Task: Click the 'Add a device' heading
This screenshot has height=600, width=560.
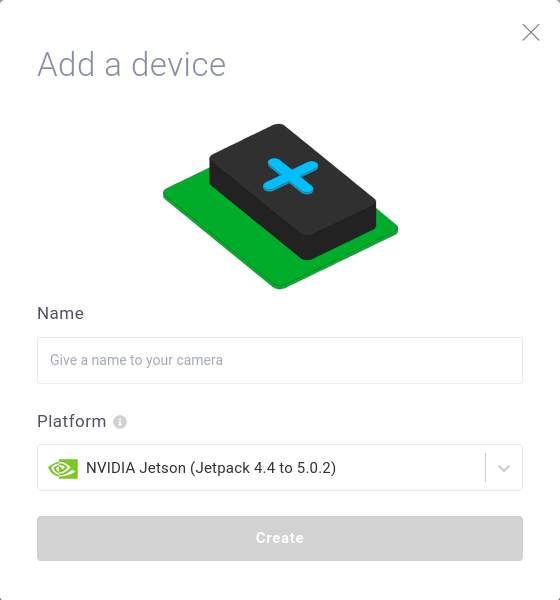Action: pyautogui.click(x=131, y=64)
